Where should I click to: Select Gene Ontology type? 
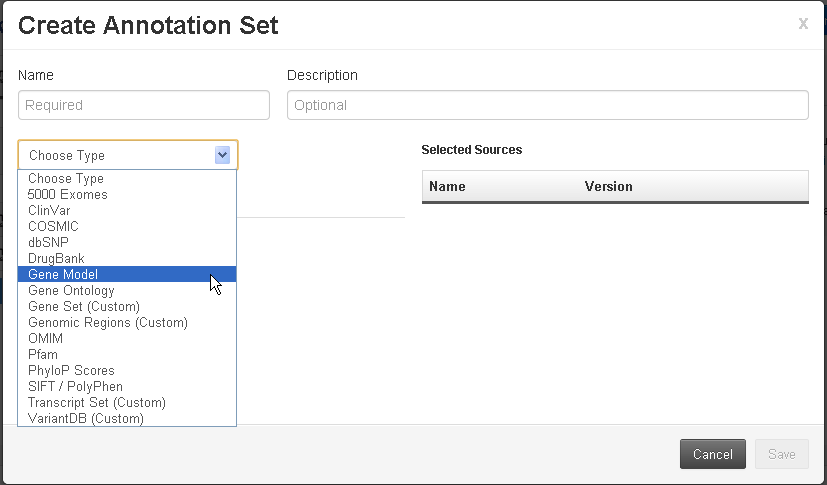[x=72, y=291]
